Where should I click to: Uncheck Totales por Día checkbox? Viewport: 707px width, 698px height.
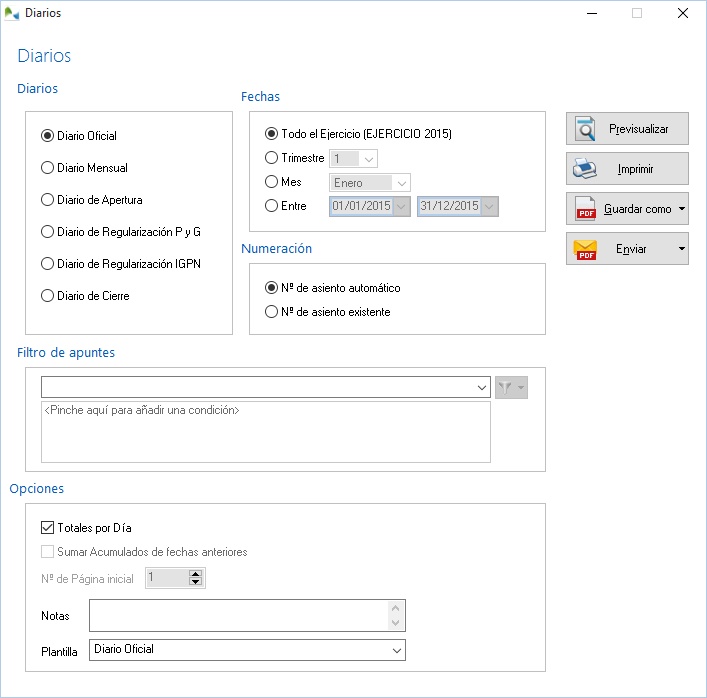tap(47, 528)
